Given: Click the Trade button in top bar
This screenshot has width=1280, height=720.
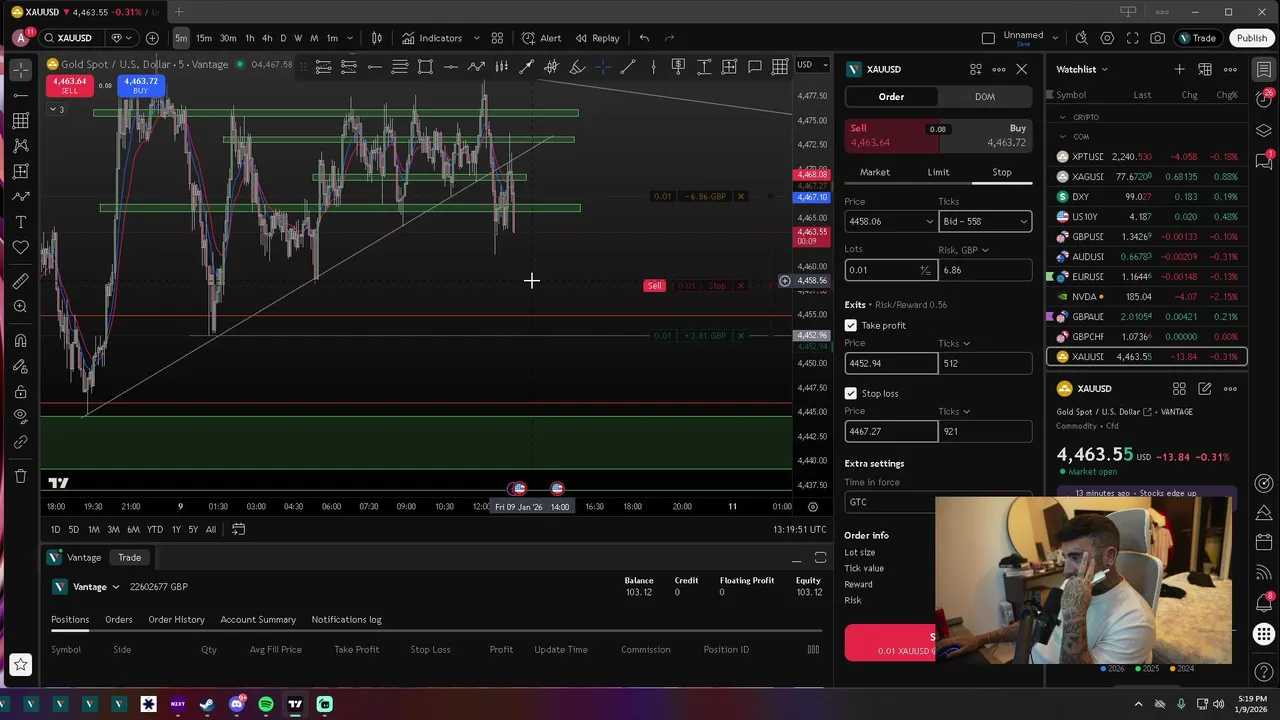Looking at the screenshot, I should 1197,38.
